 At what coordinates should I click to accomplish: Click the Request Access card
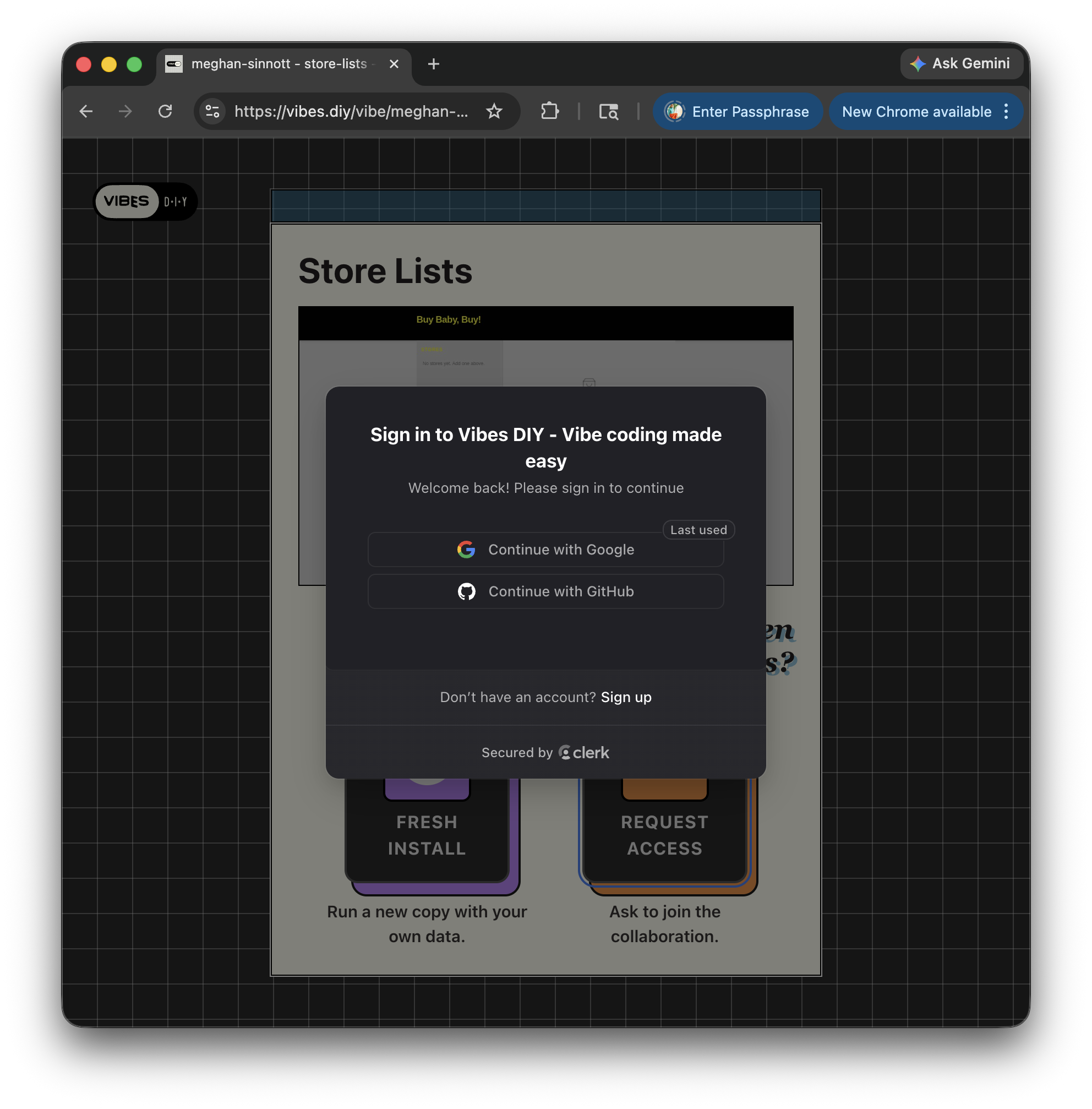coord(665,831)
